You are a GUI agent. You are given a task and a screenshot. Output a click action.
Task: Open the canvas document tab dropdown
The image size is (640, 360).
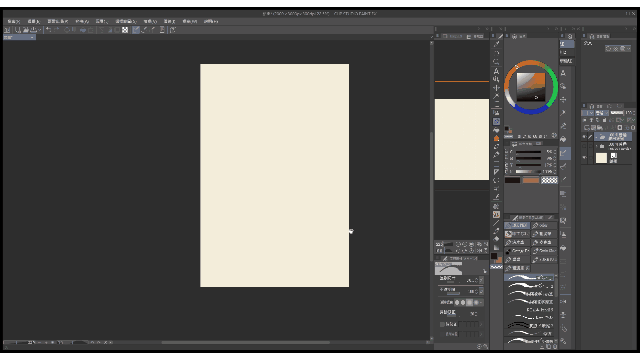click(32, 37)
